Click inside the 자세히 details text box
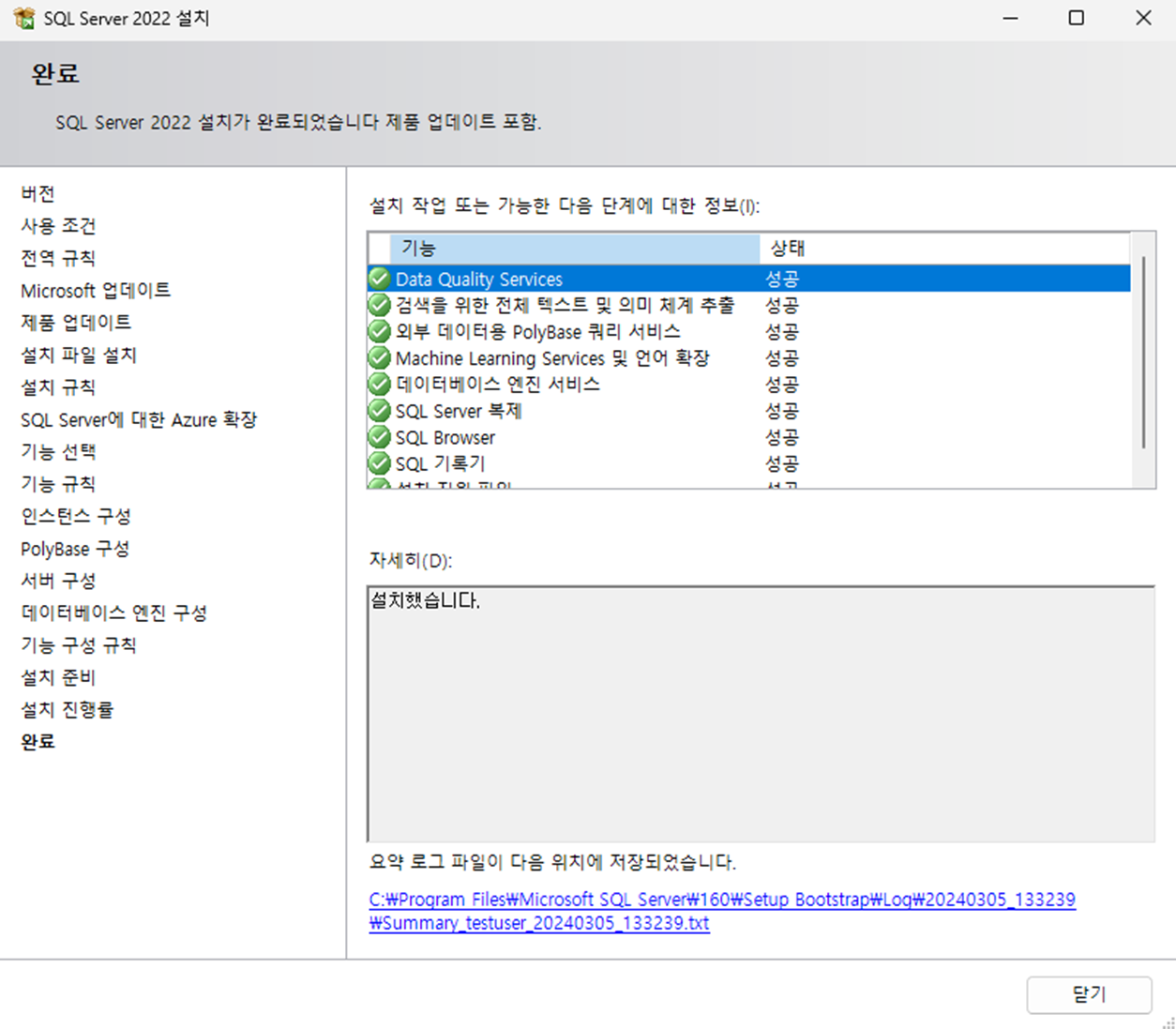This screenshot has height=1029, width=1176. tap(761, 715)
